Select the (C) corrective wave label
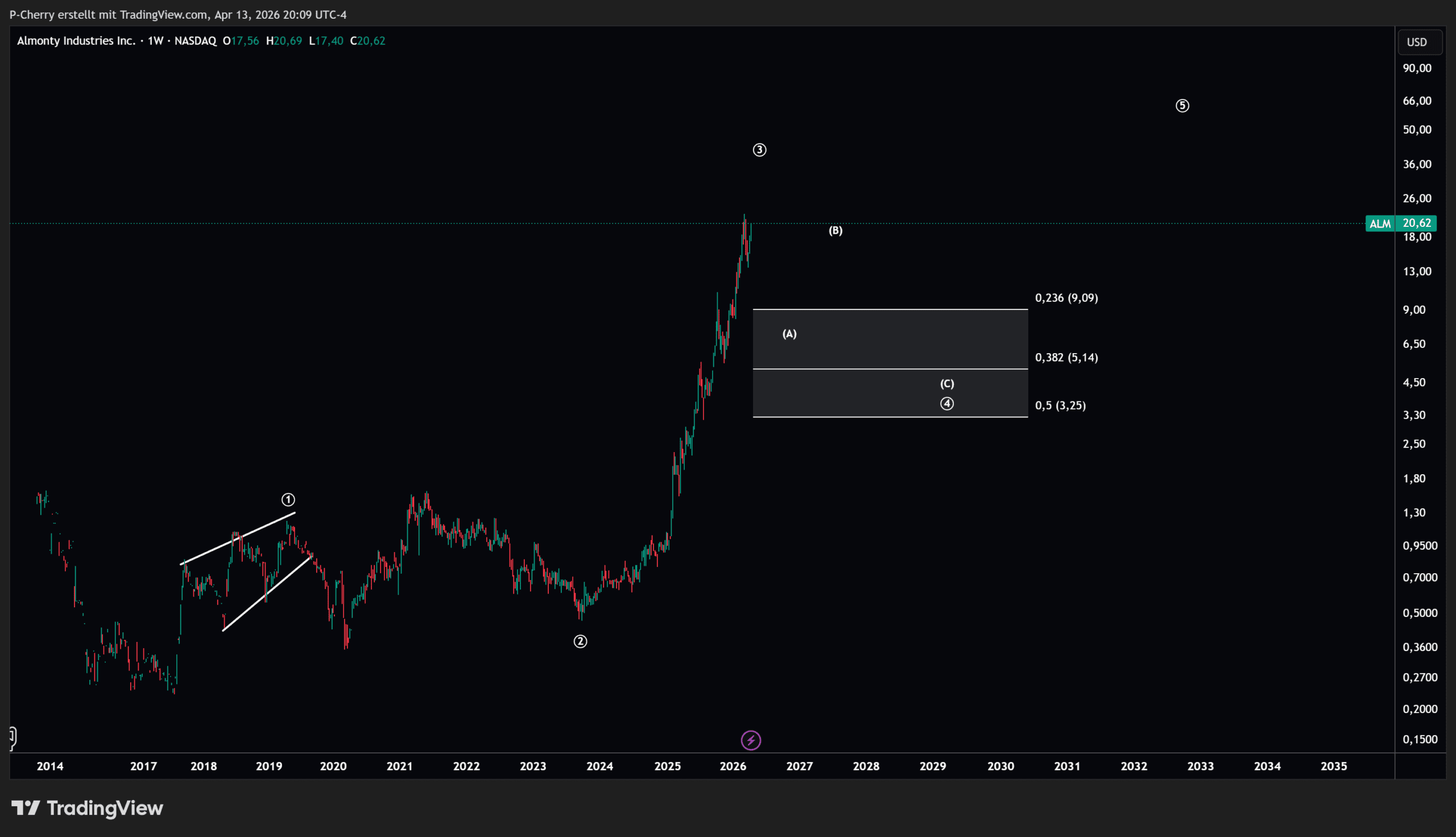The image size is (1456, 837). (x=947, y=383)
